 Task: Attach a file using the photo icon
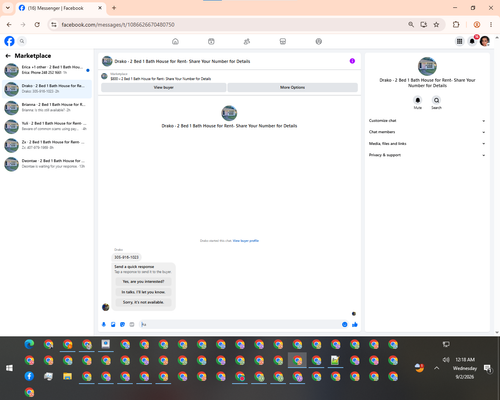click(113, 324)
